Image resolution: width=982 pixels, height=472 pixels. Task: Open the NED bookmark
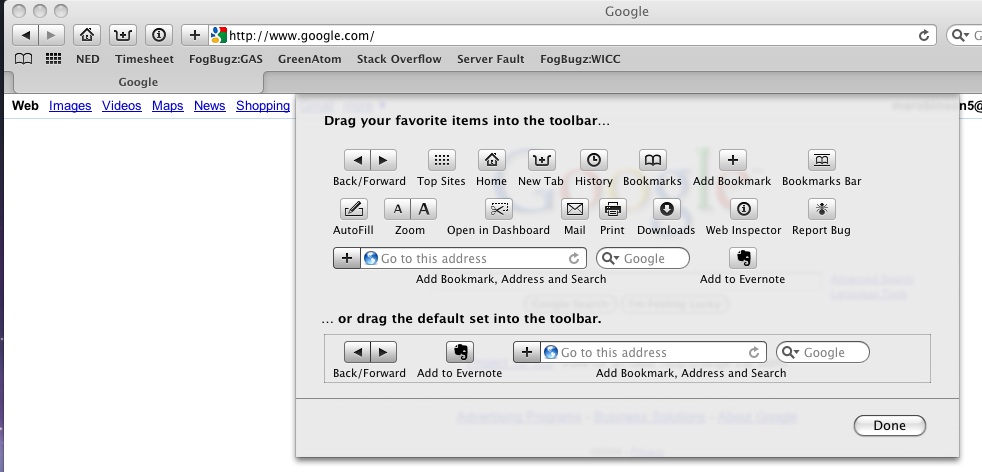tap(88, 59)
